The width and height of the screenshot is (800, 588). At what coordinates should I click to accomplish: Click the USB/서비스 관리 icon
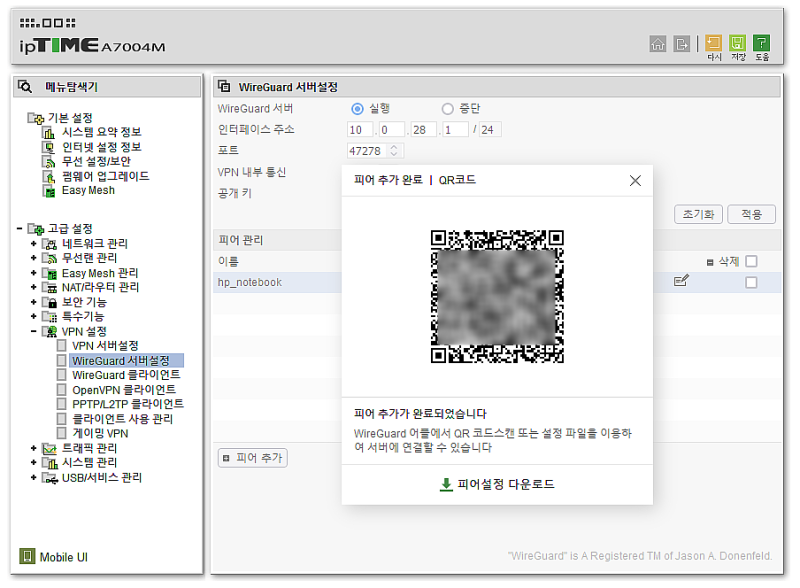pos(49,478)
